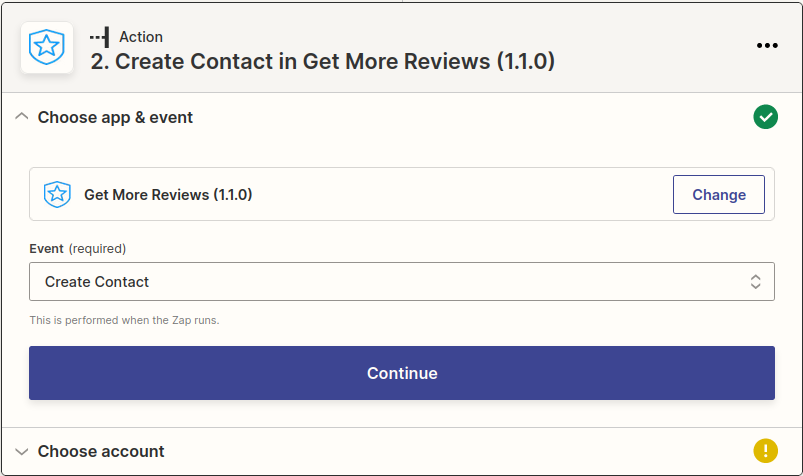This screenshot has width=803, height=476.
Task: Collapse the Choose app & event chevron
Action: click(x=21, y=117)
